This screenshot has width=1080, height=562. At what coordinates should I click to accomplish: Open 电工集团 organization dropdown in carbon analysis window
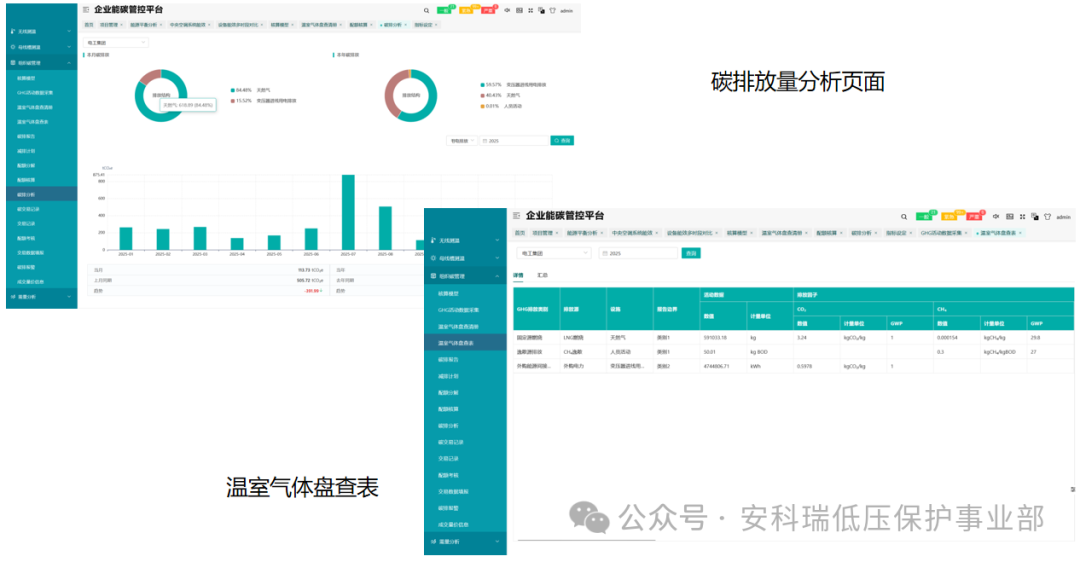click(116, 43)
